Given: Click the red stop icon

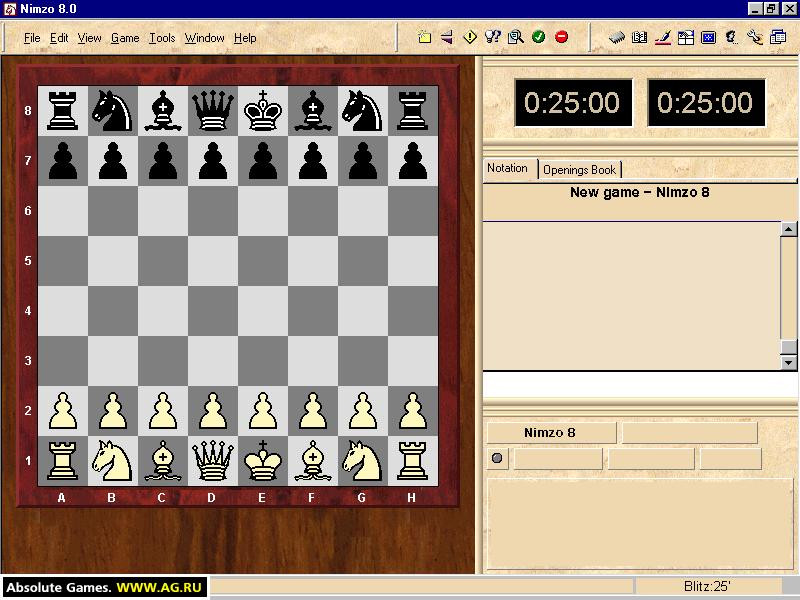Looking at the screenshot, I should pyautogui.click(x=561, y=37).
